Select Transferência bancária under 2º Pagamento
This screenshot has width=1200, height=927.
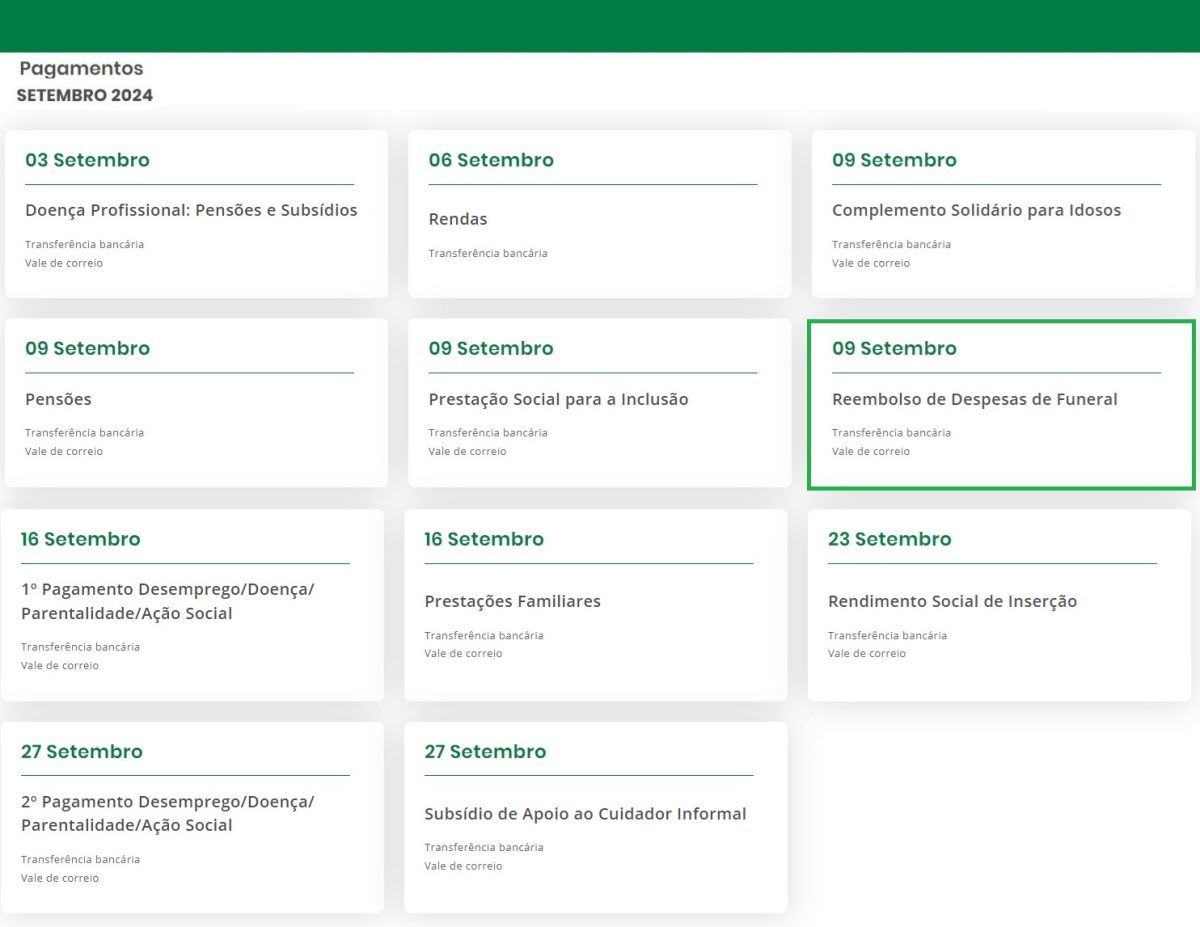pyautogui.click(x=80, y=859)
